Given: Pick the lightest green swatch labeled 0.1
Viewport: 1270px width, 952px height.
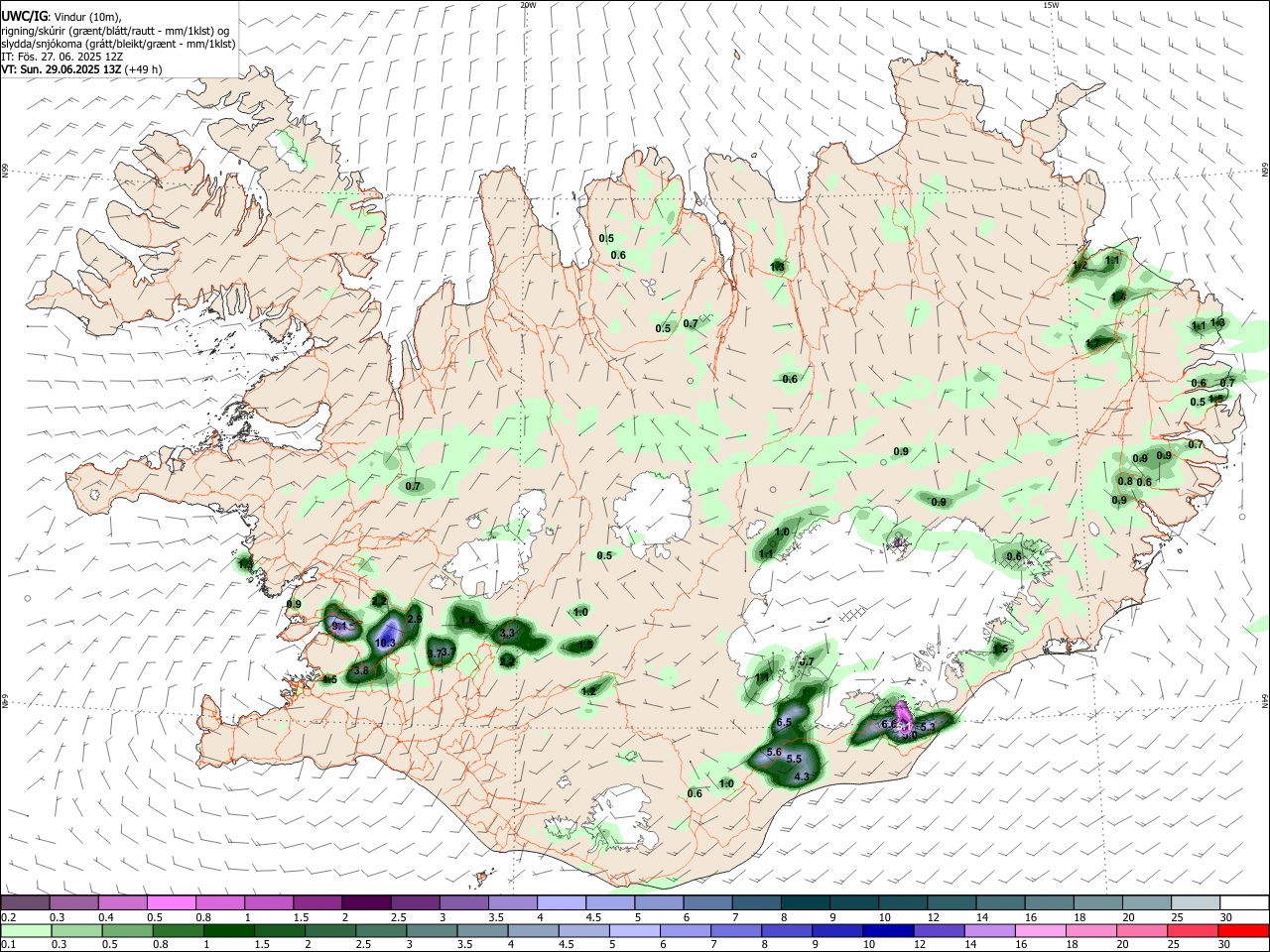Looking at the screenshot, I should [x=26, y=930].
